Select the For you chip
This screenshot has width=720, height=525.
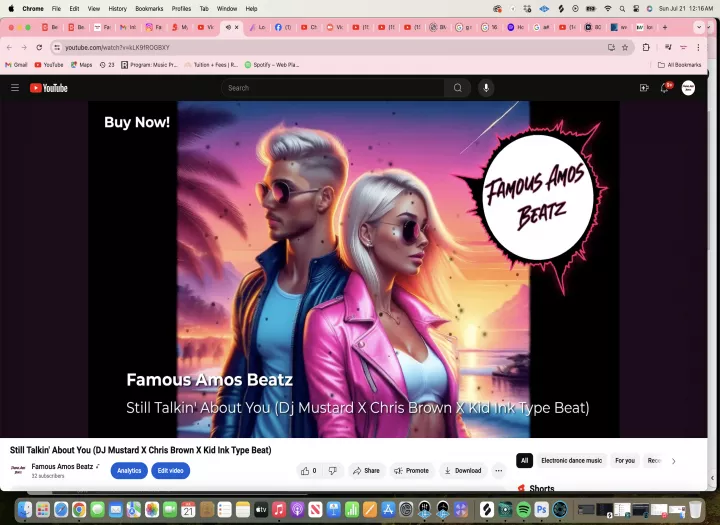[x=625, y=461]
